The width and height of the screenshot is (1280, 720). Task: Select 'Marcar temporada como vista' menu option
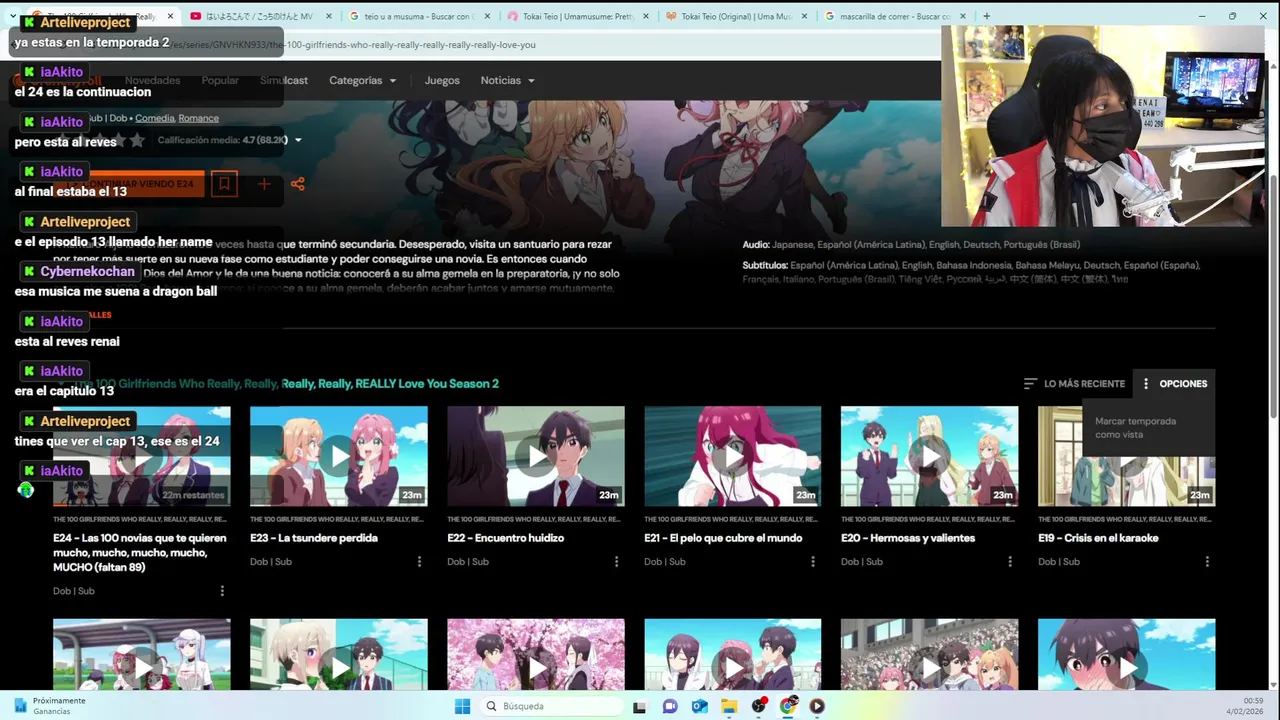tap(1148, 428)
